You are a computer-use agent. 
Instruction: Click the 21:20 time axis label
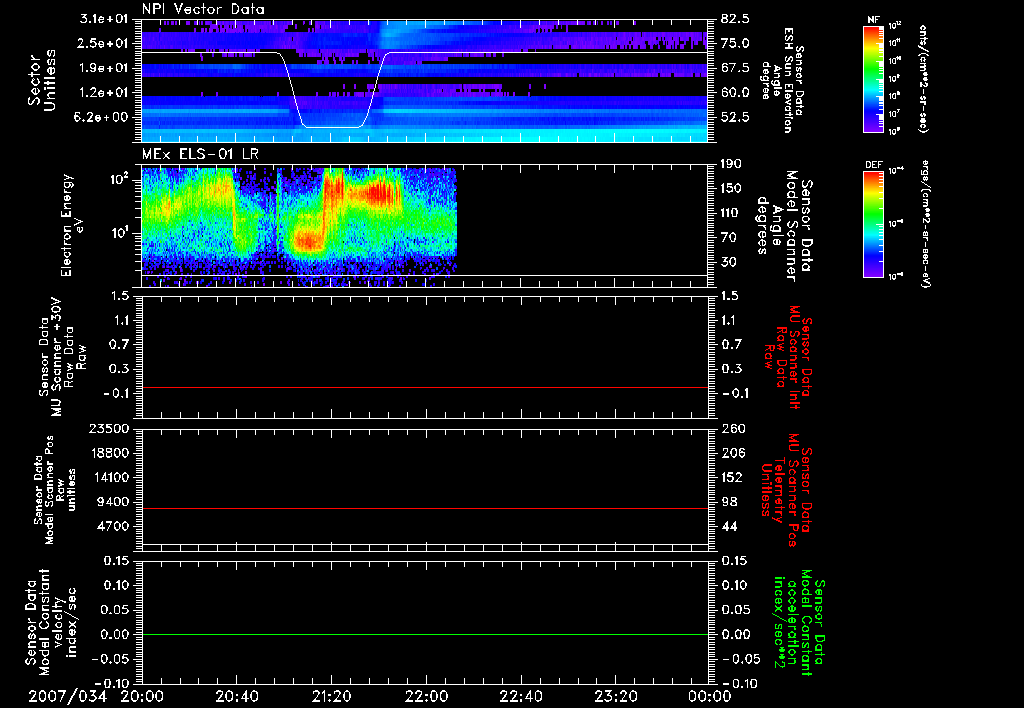click(331, 696)
